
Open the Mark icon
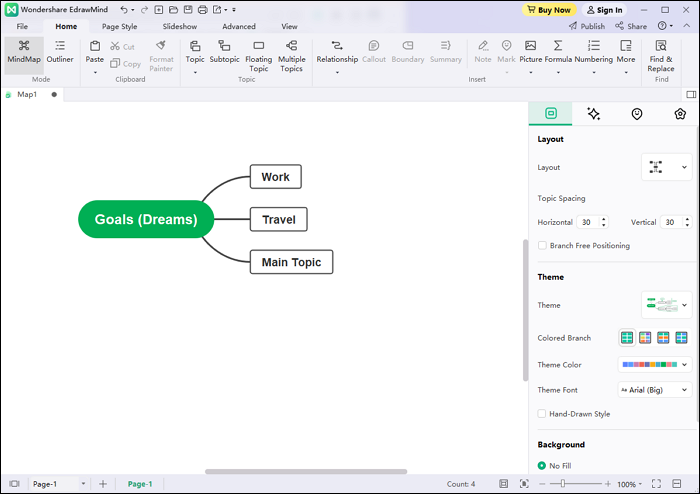pyautogui.click(x=506, y=46)
